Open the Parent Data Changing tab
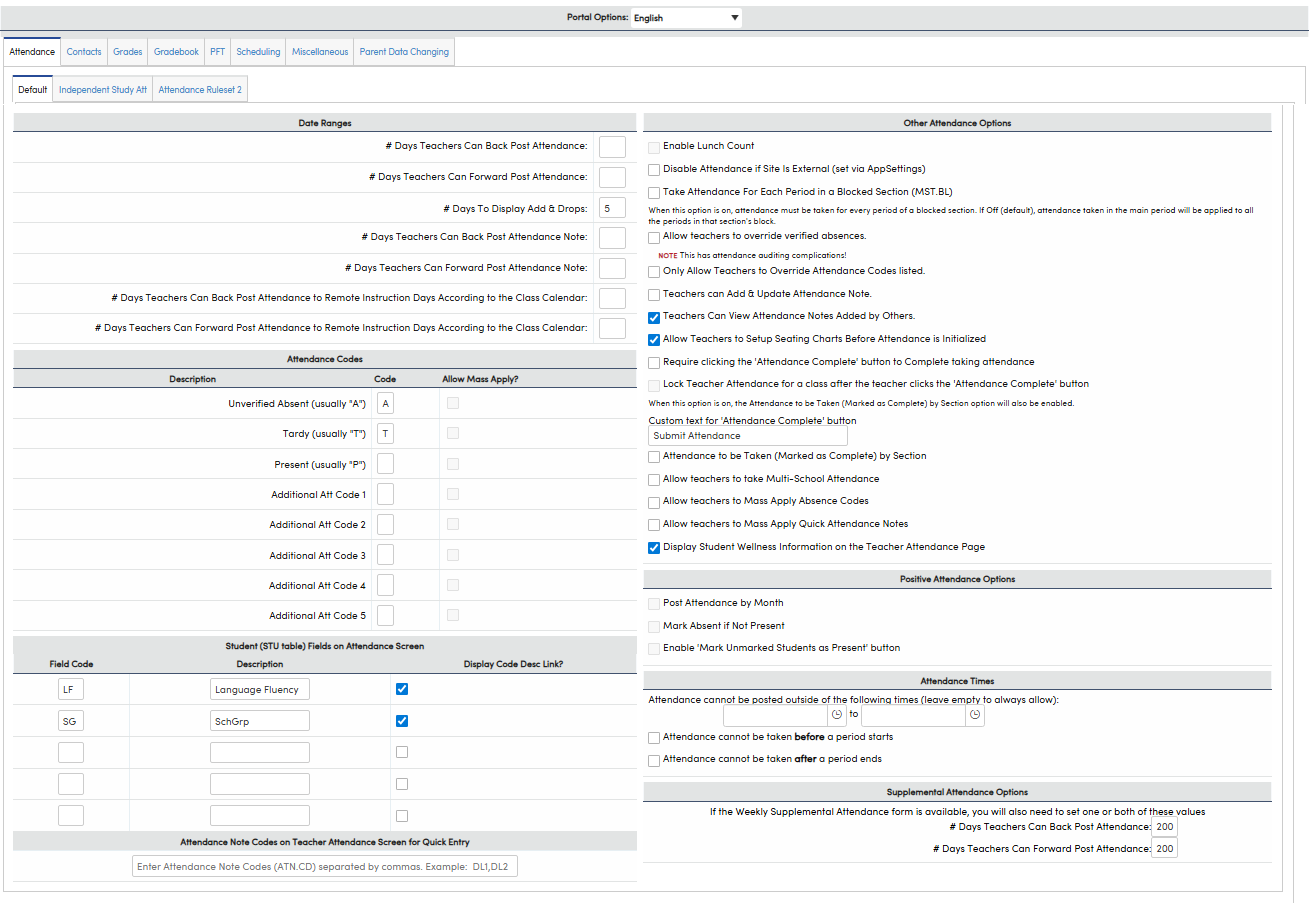This screenshot has height=903, width=1309. tap(404, 52)
